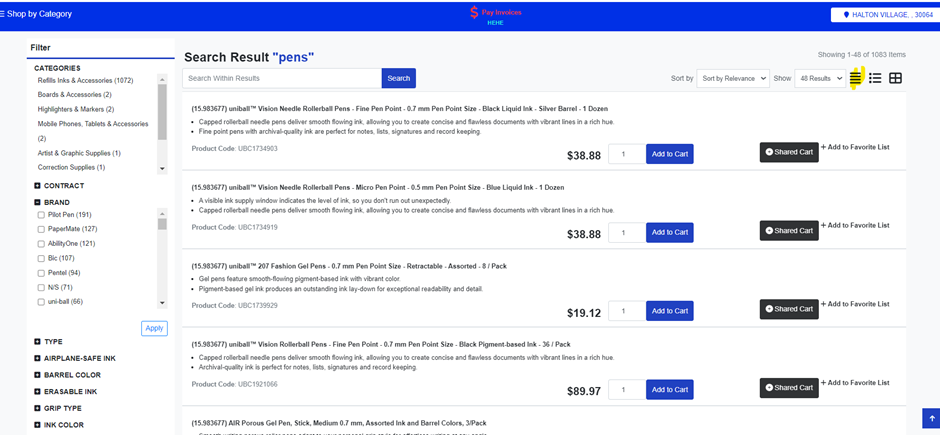
Task: Select Correction Supplies category
Action: [x=71, y=167]
